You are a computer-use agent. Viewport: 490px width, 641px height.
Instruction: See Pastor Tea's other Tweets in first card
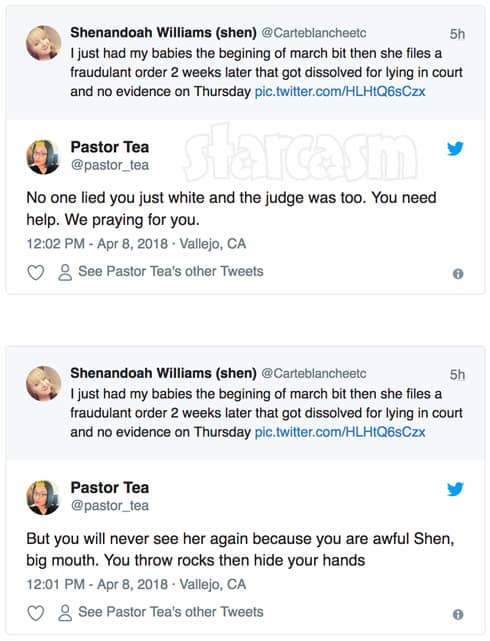[x=171, y=271]
